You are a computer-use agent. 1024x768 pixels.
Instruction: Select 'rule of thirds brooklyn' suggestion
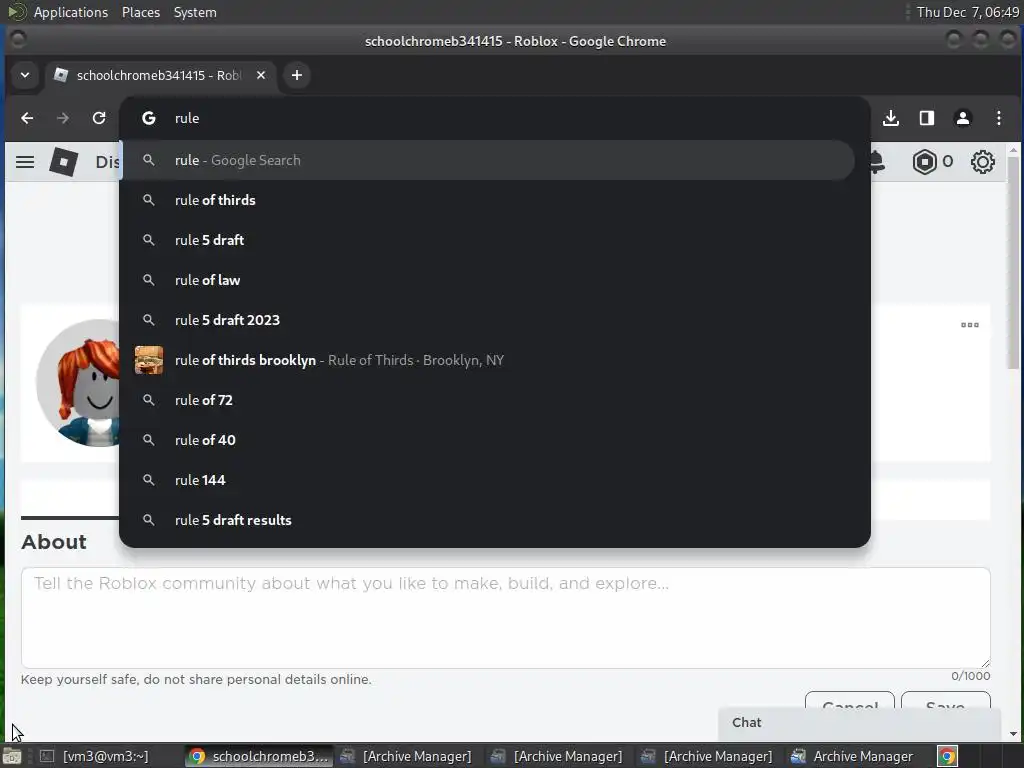click(488, 360)
